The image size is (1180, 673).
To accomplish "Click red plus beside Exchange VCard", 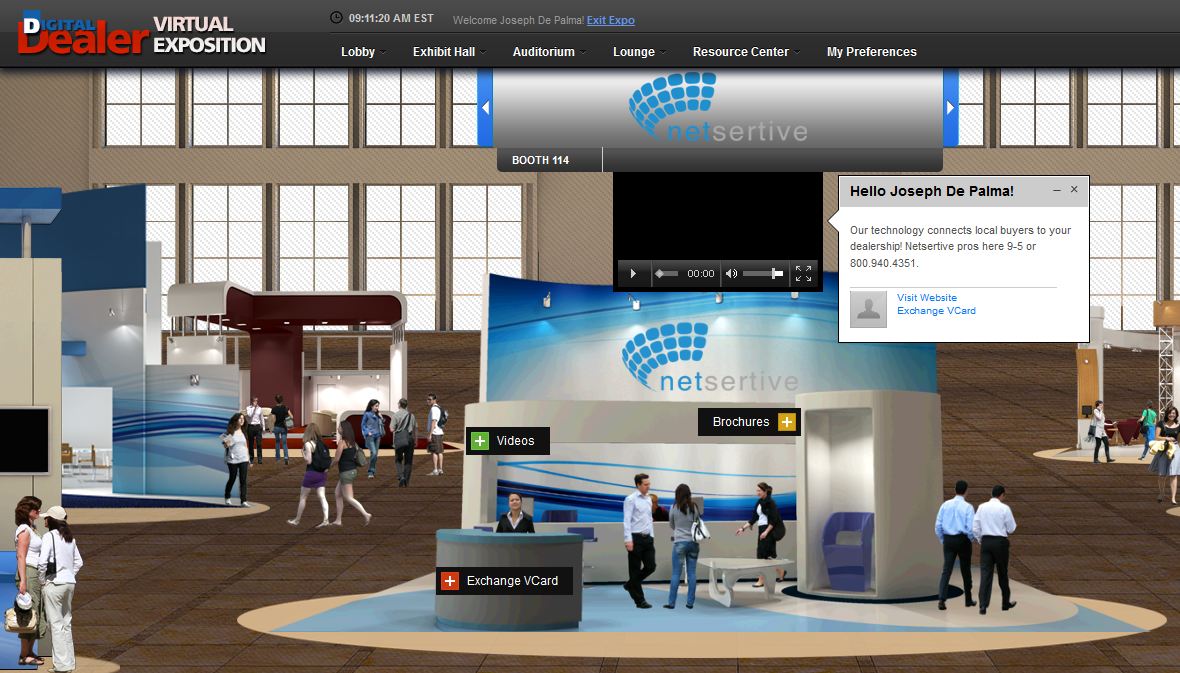I will click(450, 581).
